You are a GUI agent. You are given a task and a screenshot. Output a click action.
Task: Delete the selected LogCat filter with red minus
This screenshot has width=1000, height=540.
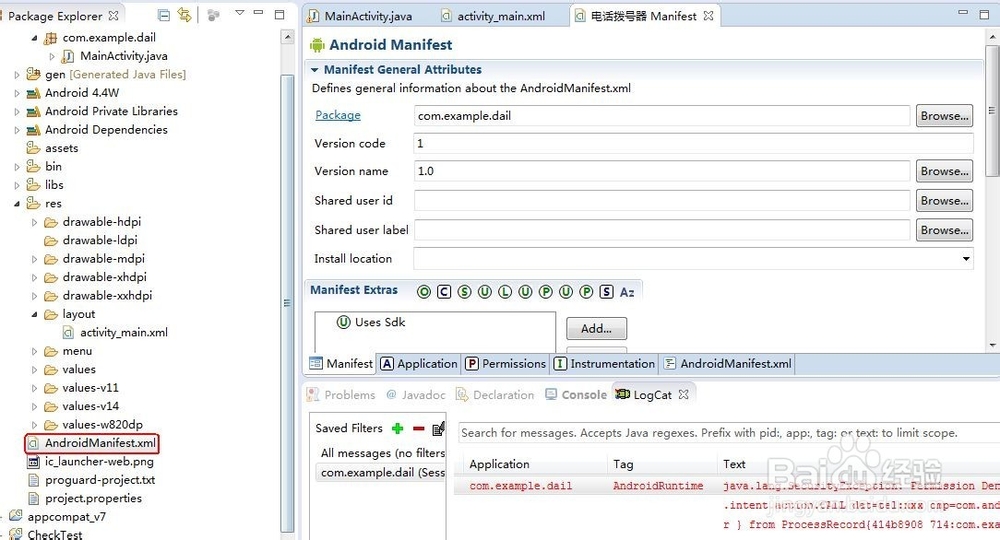418,428
